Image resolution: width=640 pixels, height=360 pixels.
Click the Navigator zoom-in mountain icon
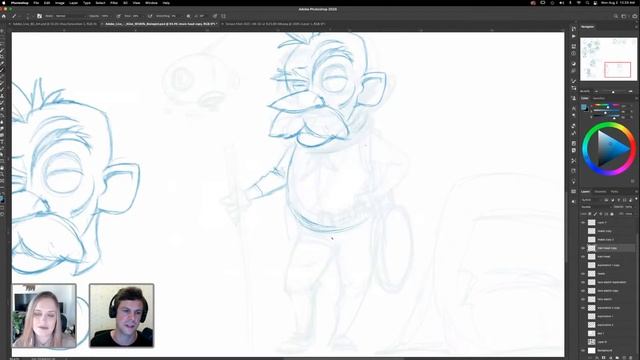(631, 91)
